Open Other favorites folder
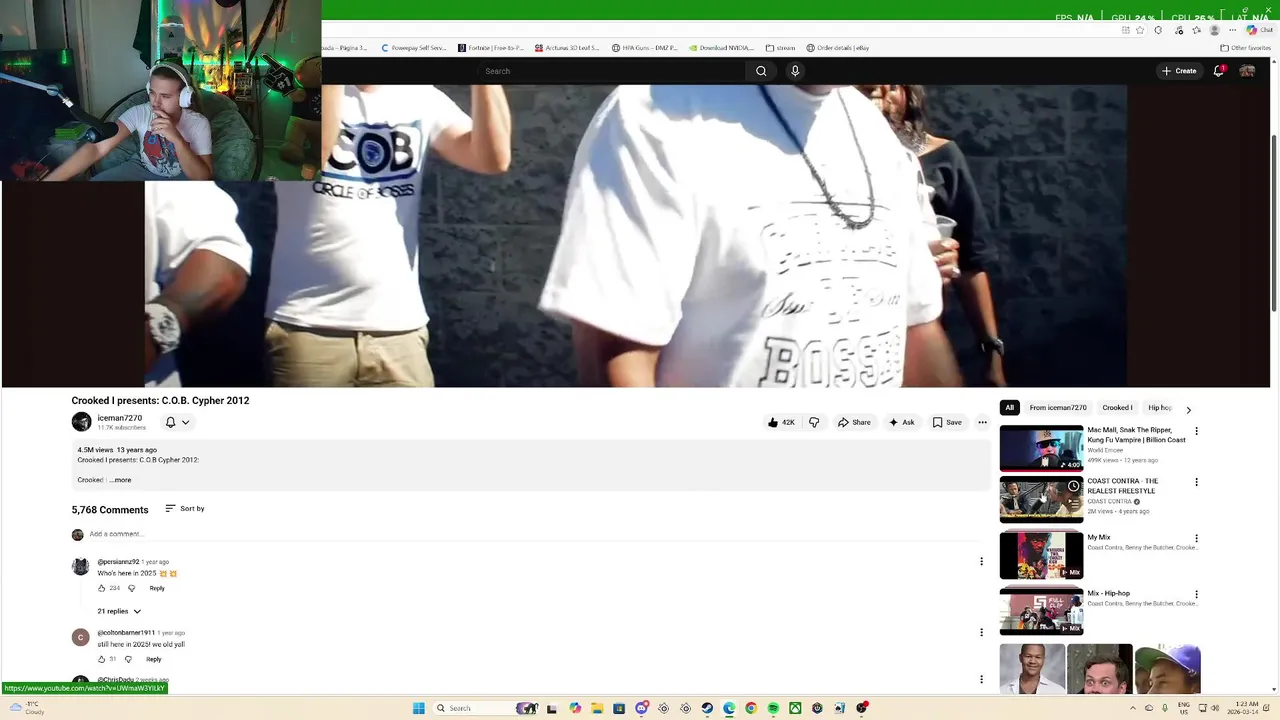The width and height of the screenshot is (1280, 720). pyautogui.click(x=1245, y=48)
